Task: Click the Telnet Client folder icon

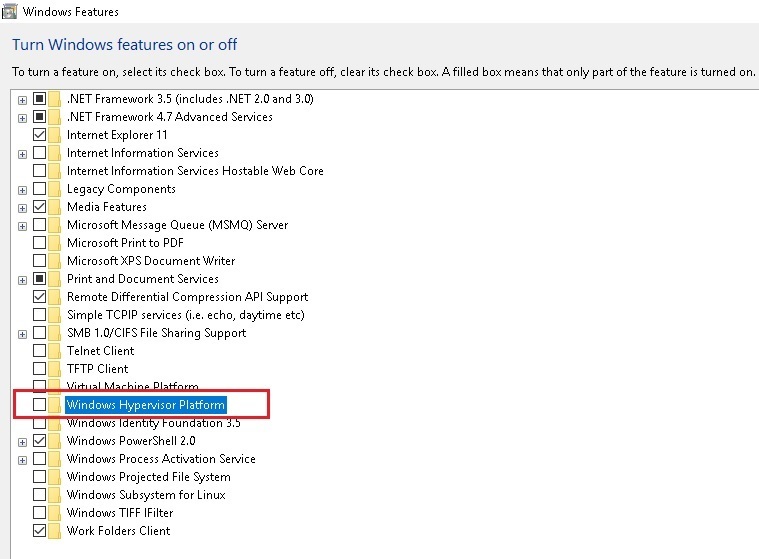Action: 55,350
